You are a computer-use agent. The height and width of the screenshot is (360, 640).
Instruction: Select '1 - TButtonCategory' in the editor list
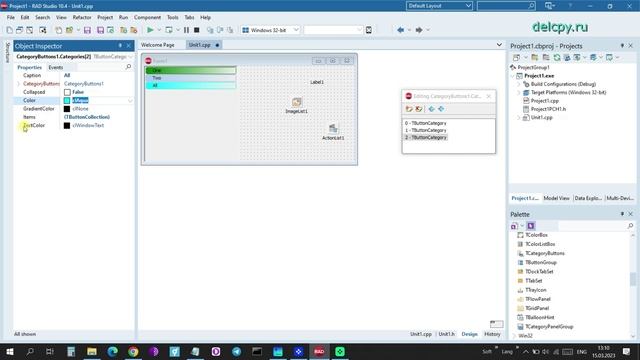[426, 130]
